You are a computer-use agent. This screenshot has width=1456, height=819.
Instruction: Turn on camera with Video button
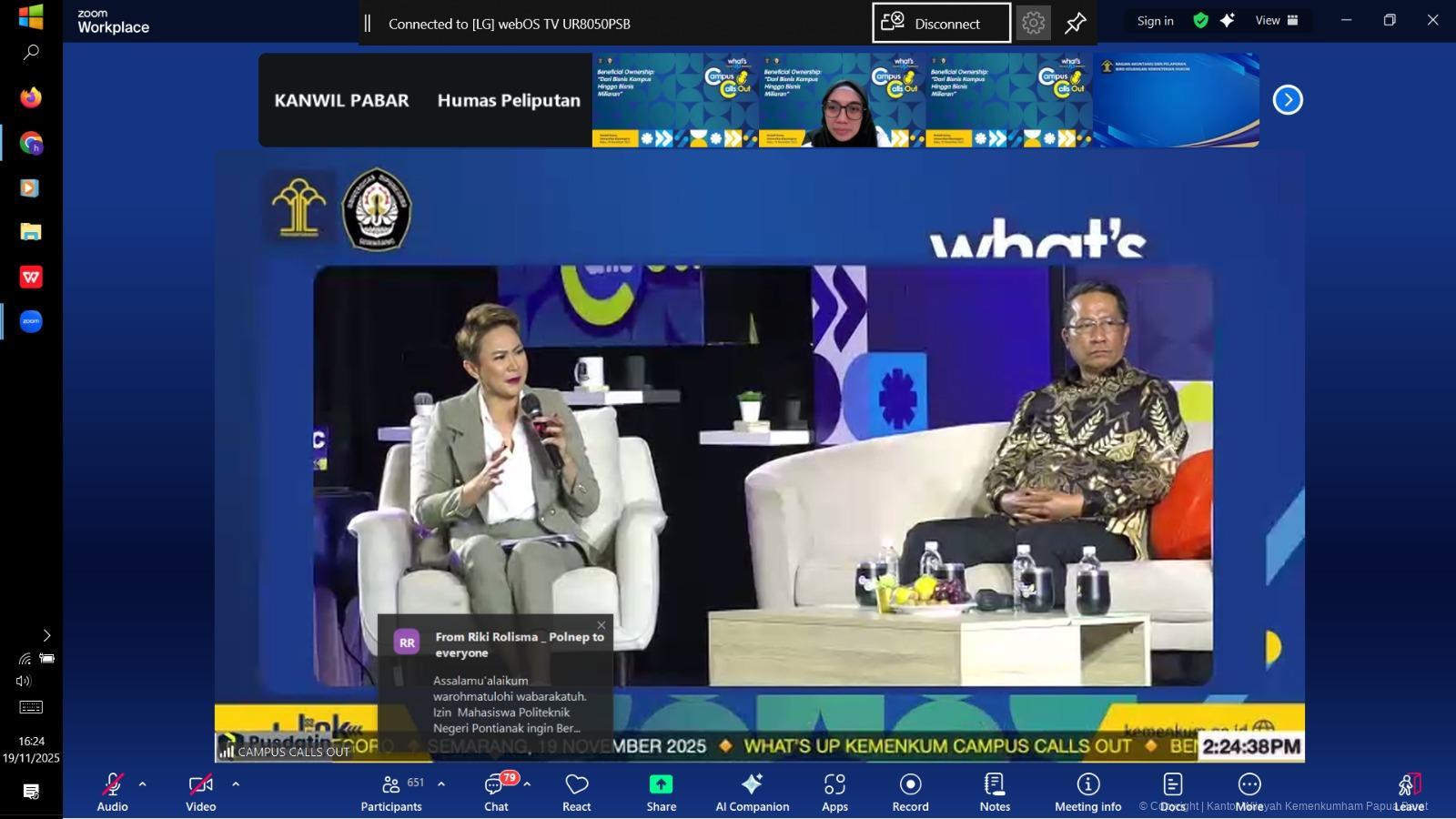tap(200, 791)
